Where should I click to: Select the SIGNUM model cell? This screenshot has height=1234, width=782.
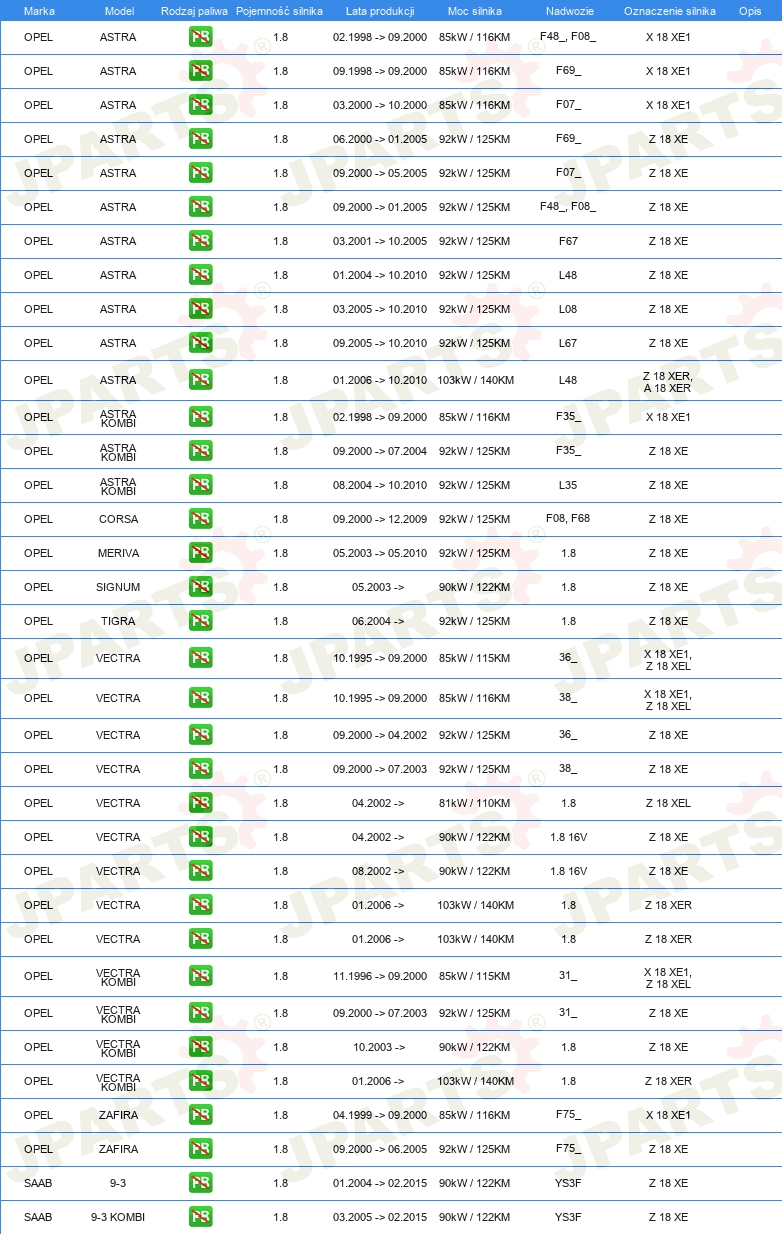coord(118,587)
